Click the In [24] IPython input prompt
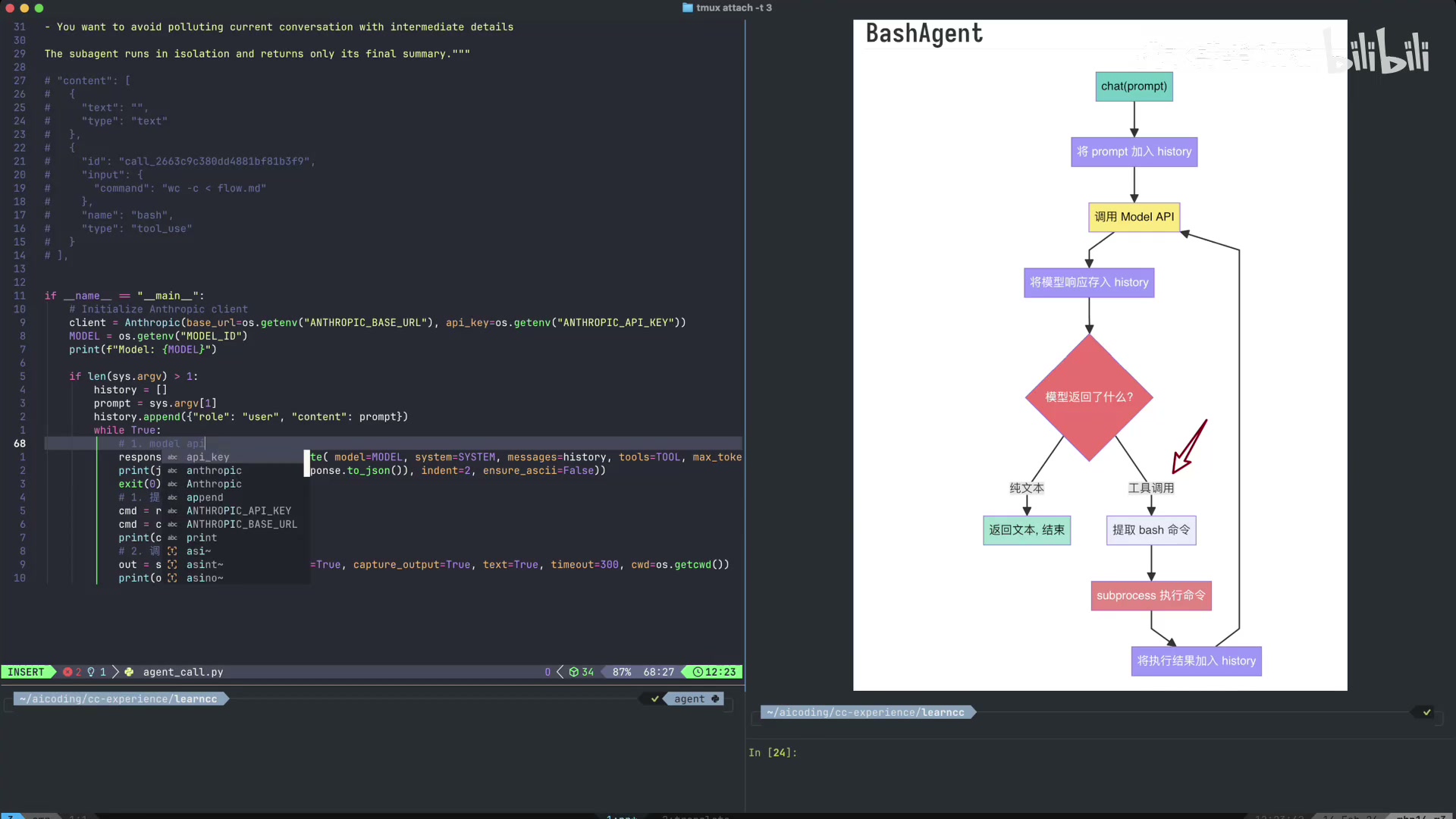Image resolution: width=1456 pixels, height=819 pixels. (x=772, y=752)
